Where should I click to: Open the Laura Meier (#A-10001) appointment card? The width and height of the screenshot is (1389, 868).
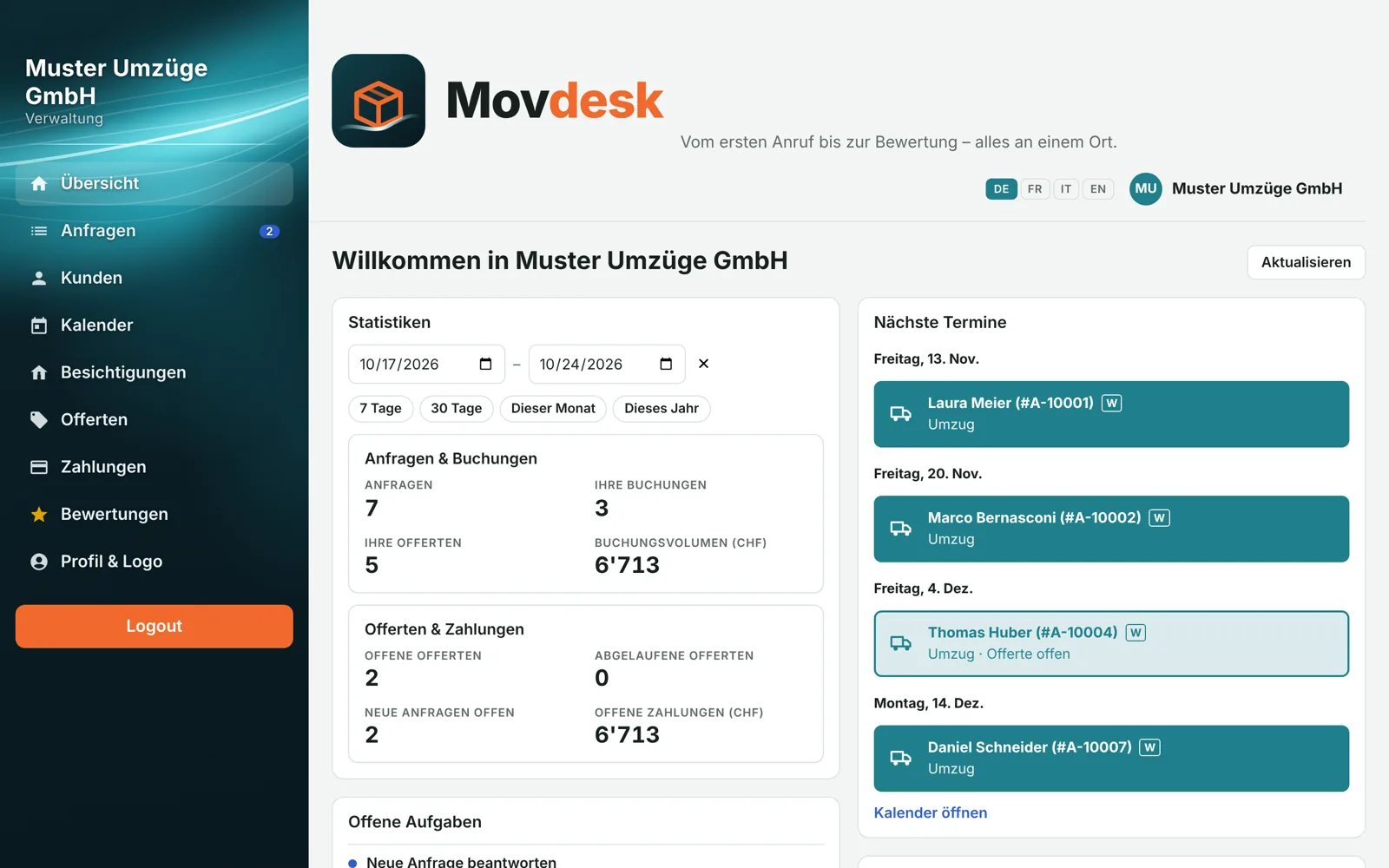click(1111, 414)
